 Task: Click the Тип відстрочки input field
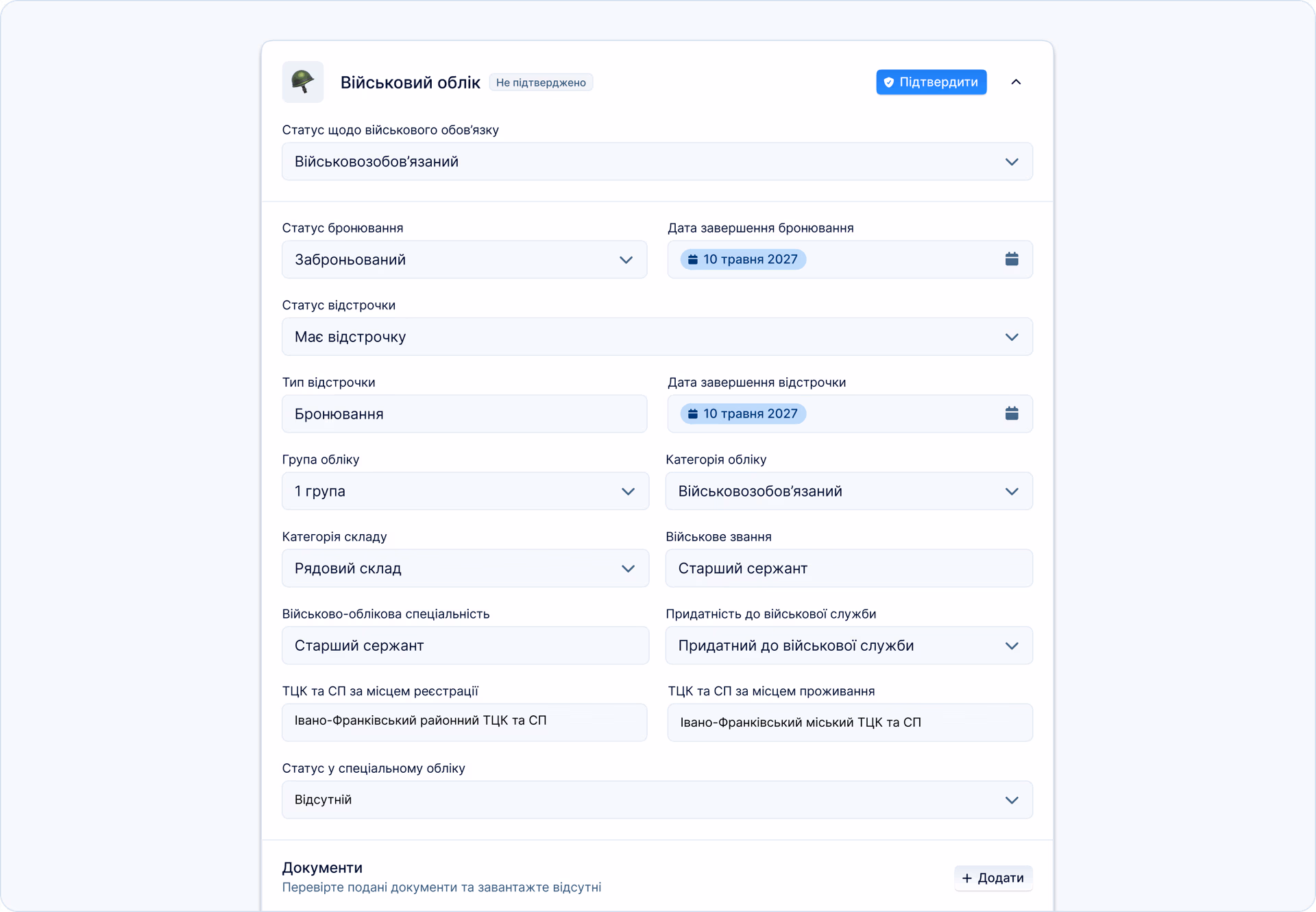pyautogui.click(x=464, y=413)
